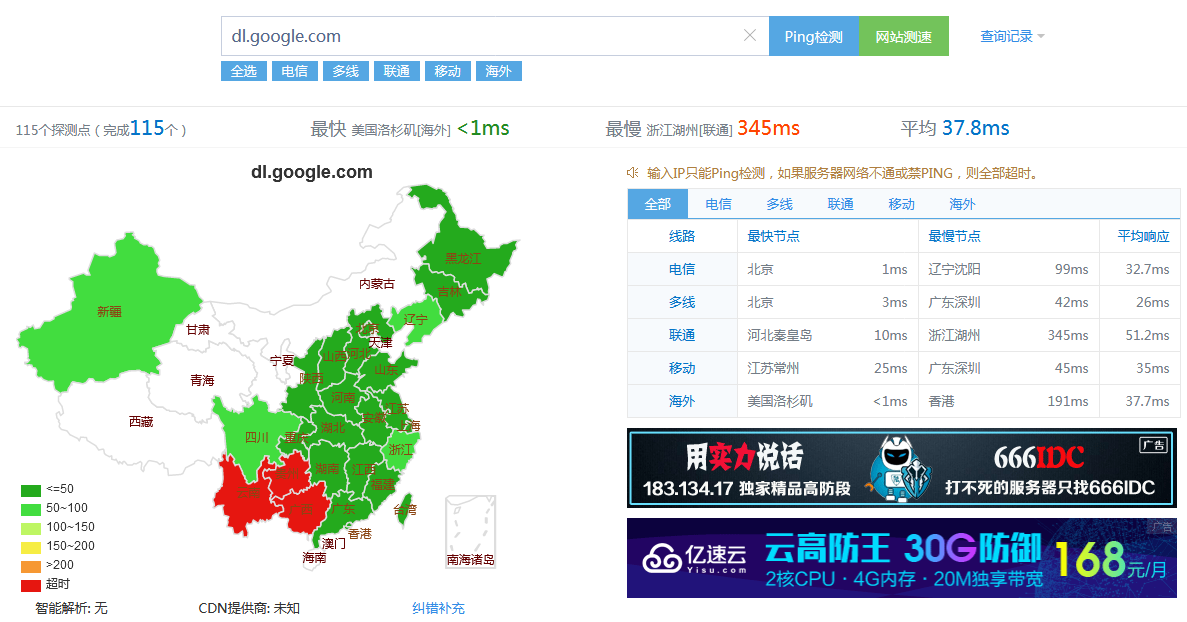1187x622 pixels.
Task: Toggle the 电信 filter under search box
Action: point(294,71)
